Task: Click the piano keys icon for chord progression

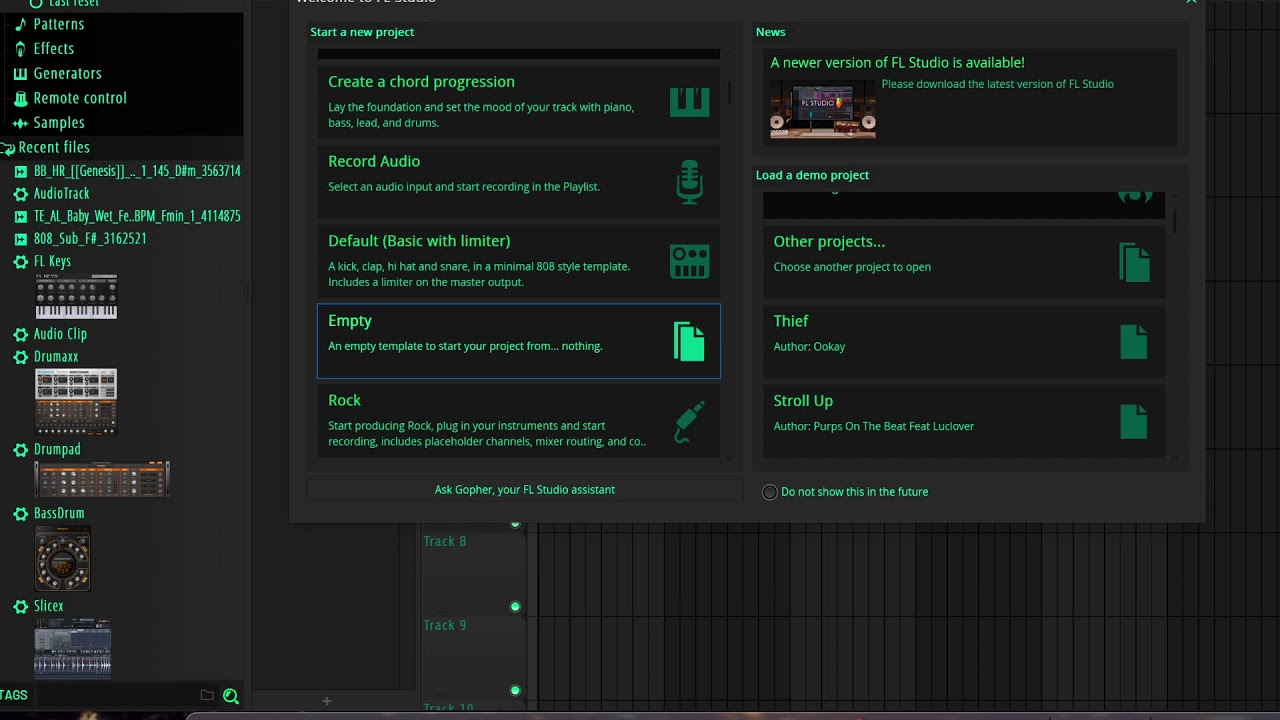Action: (x=690, y=102)
